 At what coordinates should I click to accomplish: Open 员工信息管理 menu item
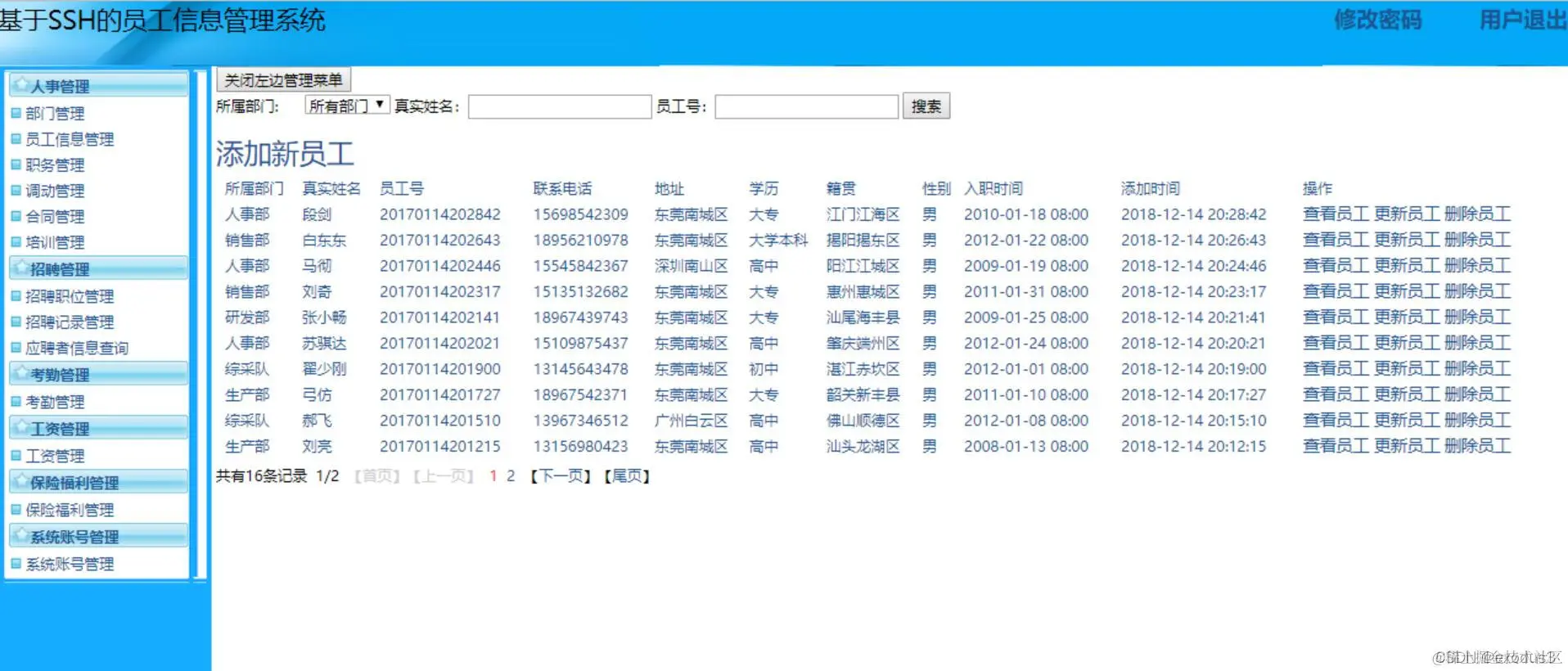(x=70, y=139)
